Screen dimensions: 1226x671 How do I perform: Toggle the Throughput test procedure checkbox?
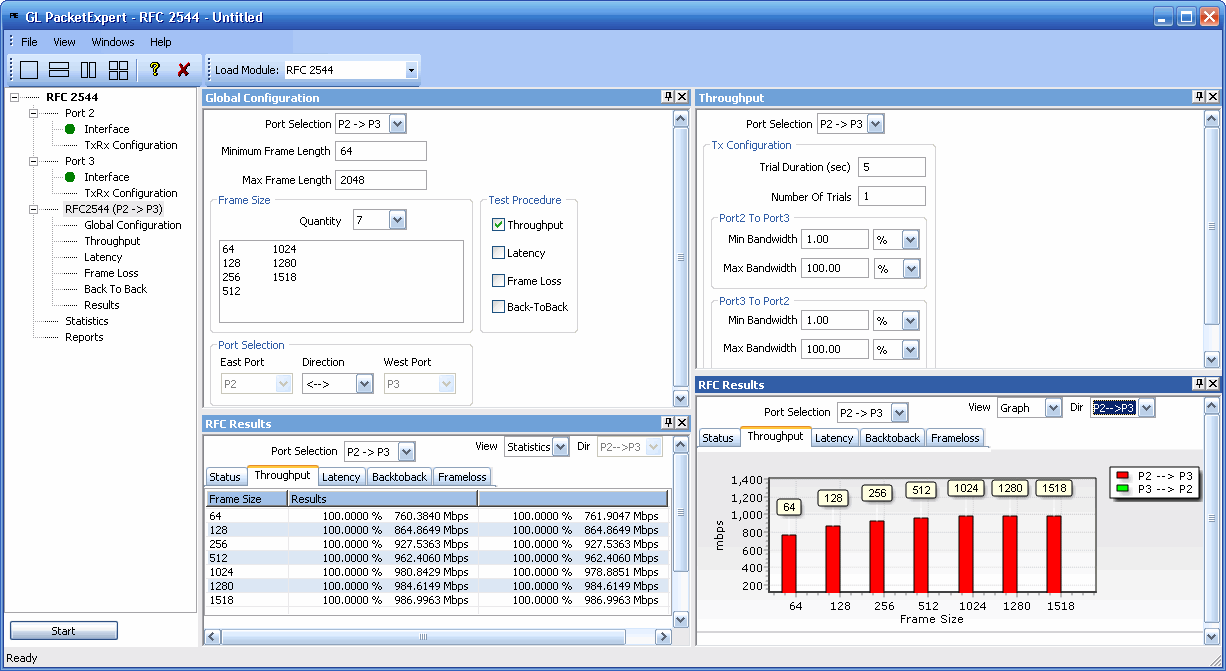pyautogui.click(x=498, y=225)
